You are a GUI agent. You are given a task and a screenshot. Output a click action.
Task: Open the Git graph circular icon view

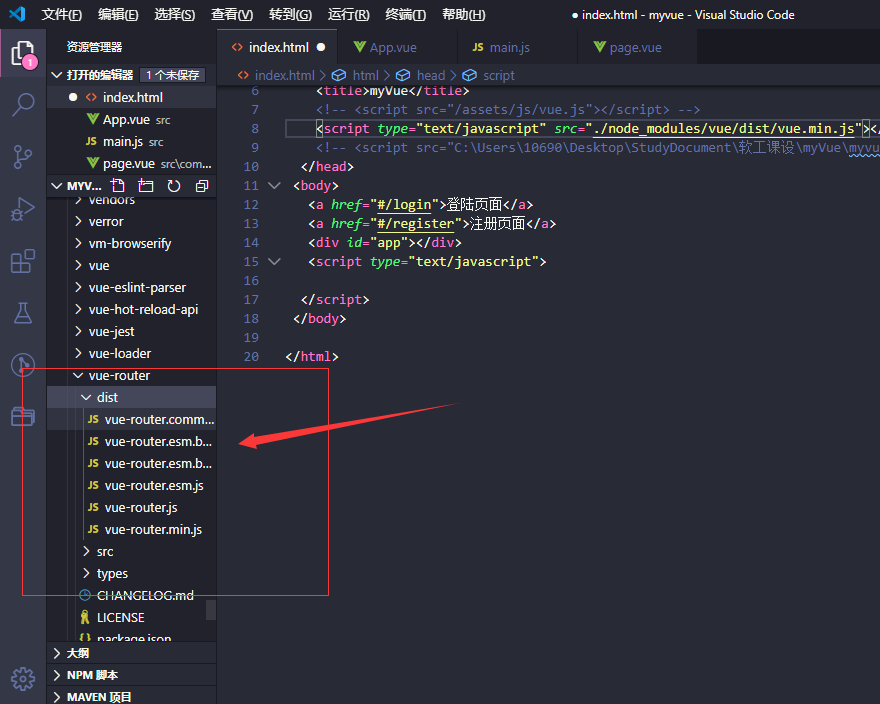(23, 364)
